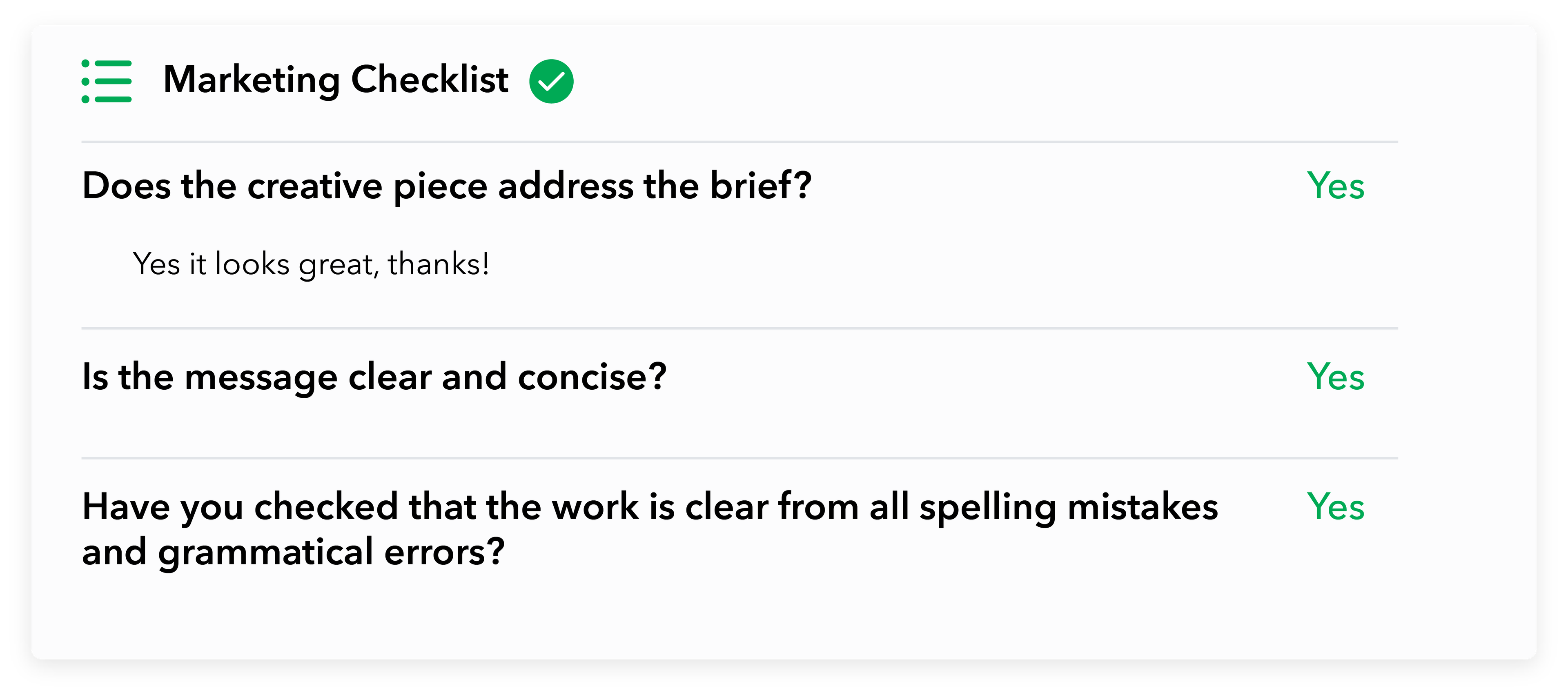
Task: Click the "and grammatical errors?" text line
Action: point(294,552)
